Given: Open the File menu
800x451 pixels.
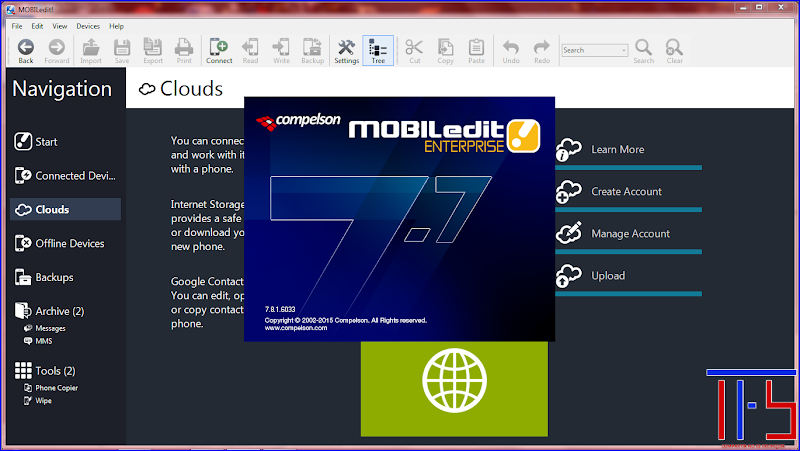Looking at the screenshot, I should click(17, 26).
